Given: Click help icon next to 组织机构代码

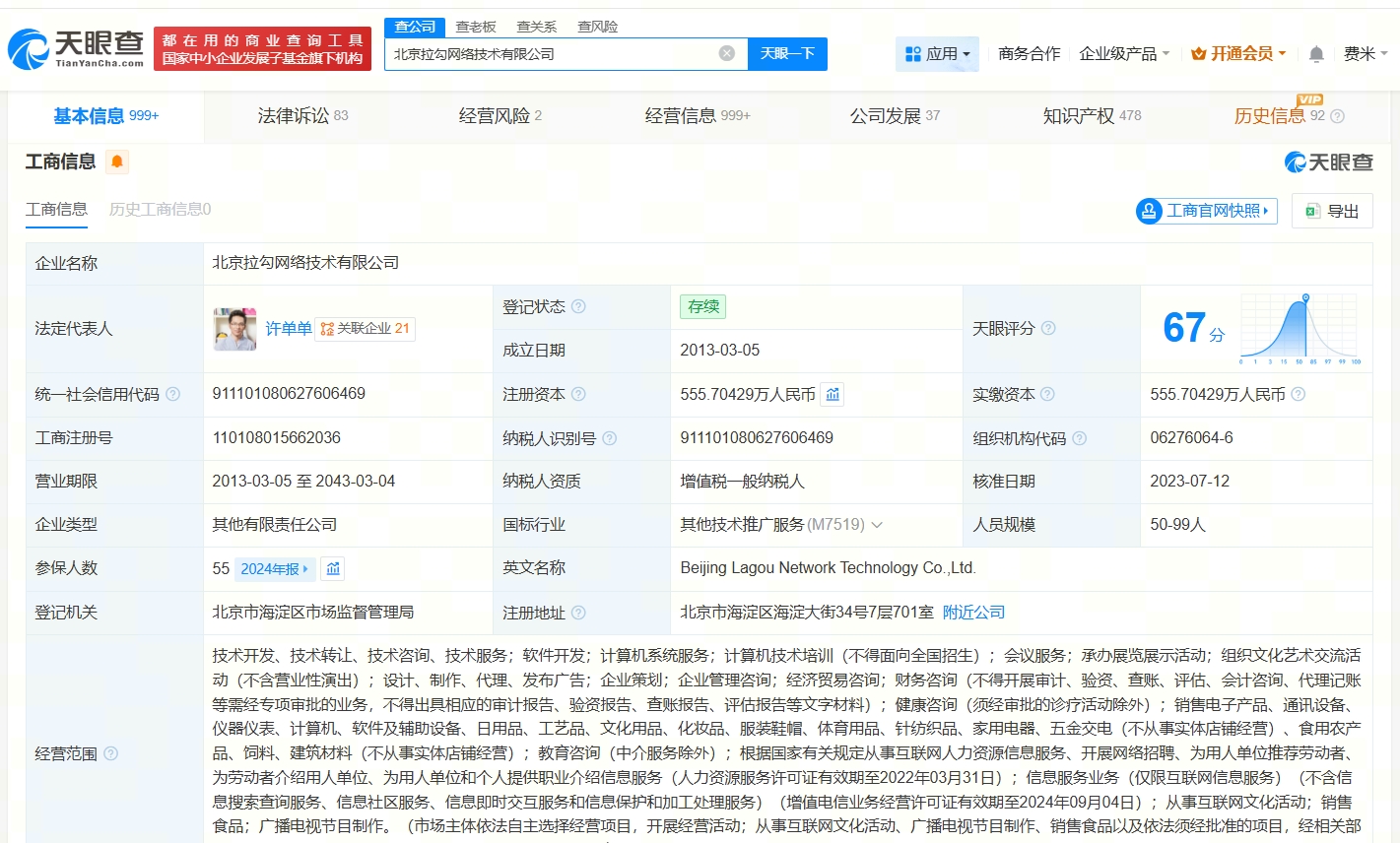Looking at the screenshot, I should point(1080,438).
